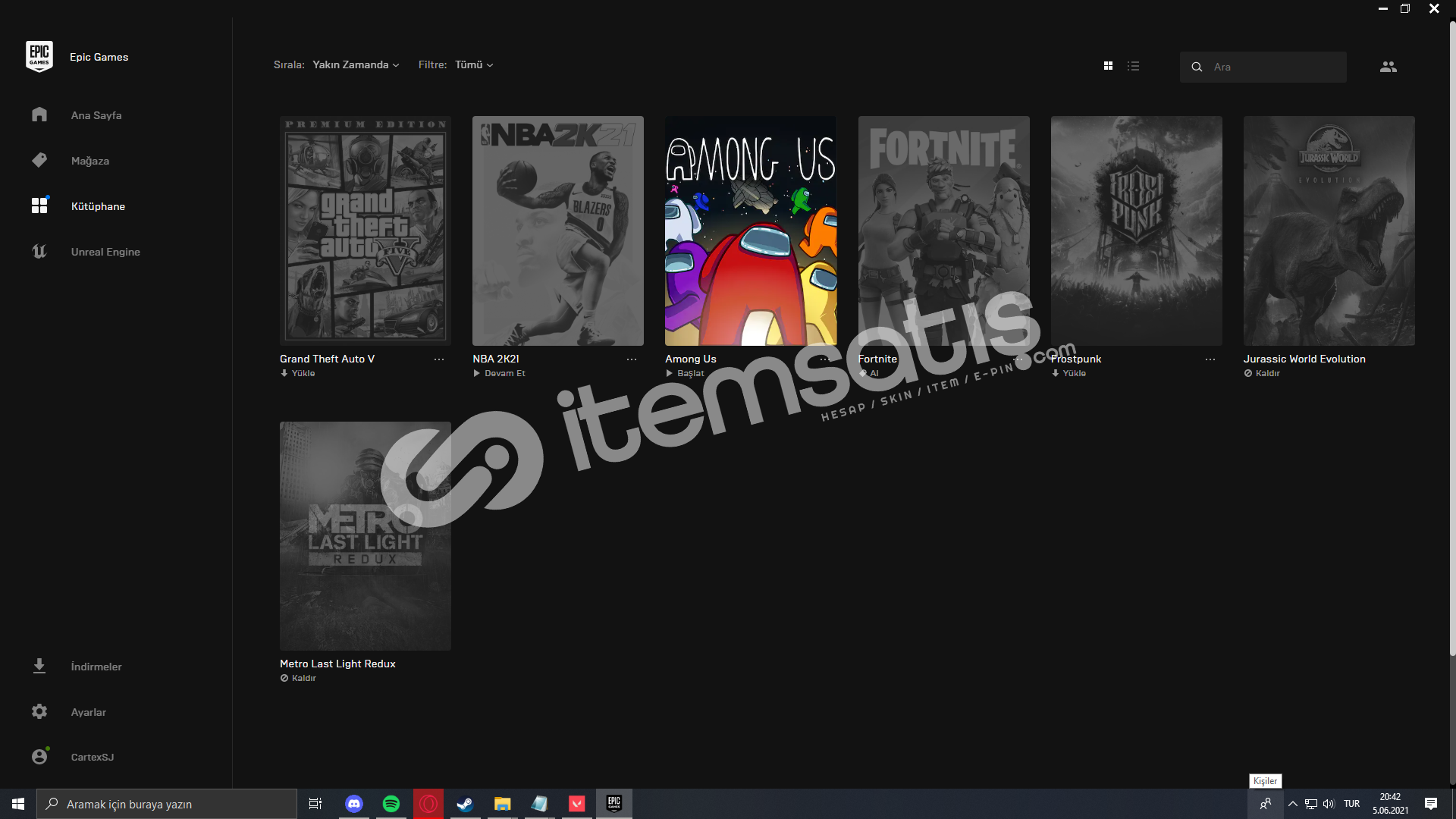
Task: Click Kaldır under Jurassic World Evolution
Action: click(x=1262, y=373)
